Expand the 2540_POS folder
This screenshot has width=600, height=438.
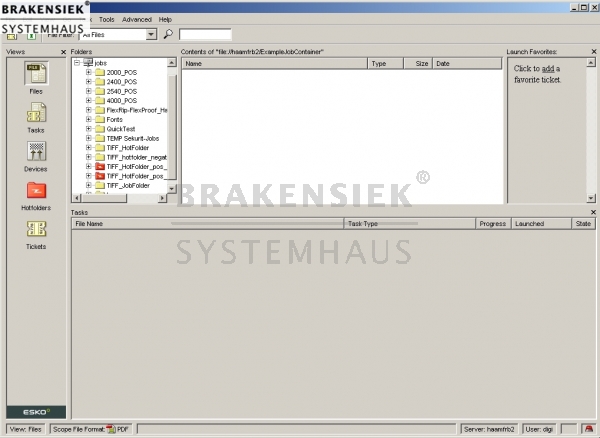(x=89, y=91)
